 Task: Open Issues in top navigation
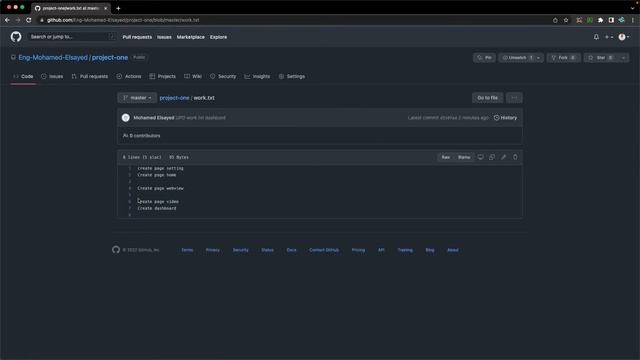164,37
